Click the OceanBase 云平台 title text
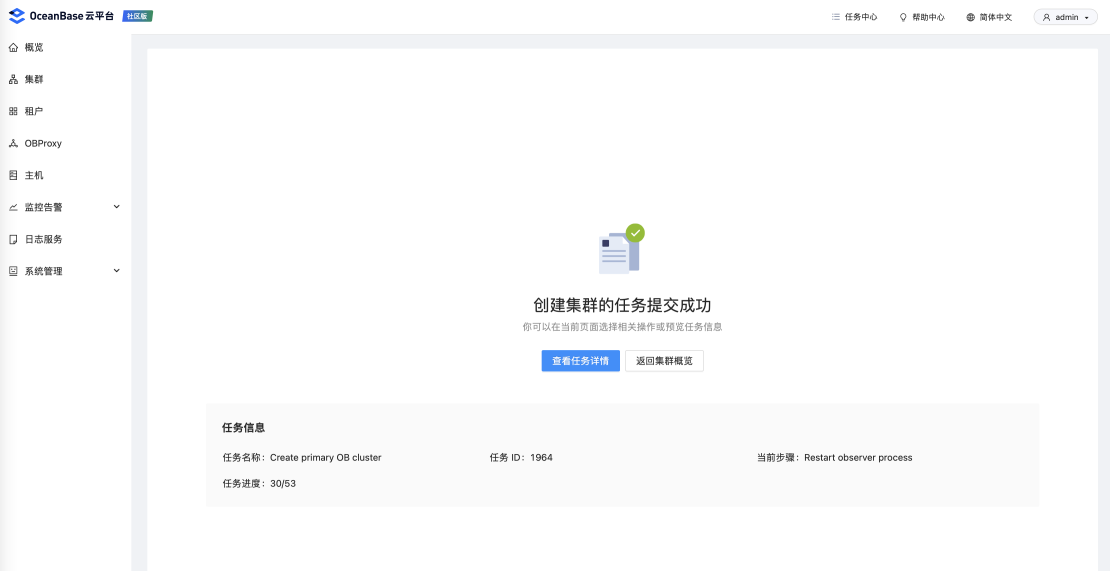This screenshot has width=1110, height=571. point(71,16)
